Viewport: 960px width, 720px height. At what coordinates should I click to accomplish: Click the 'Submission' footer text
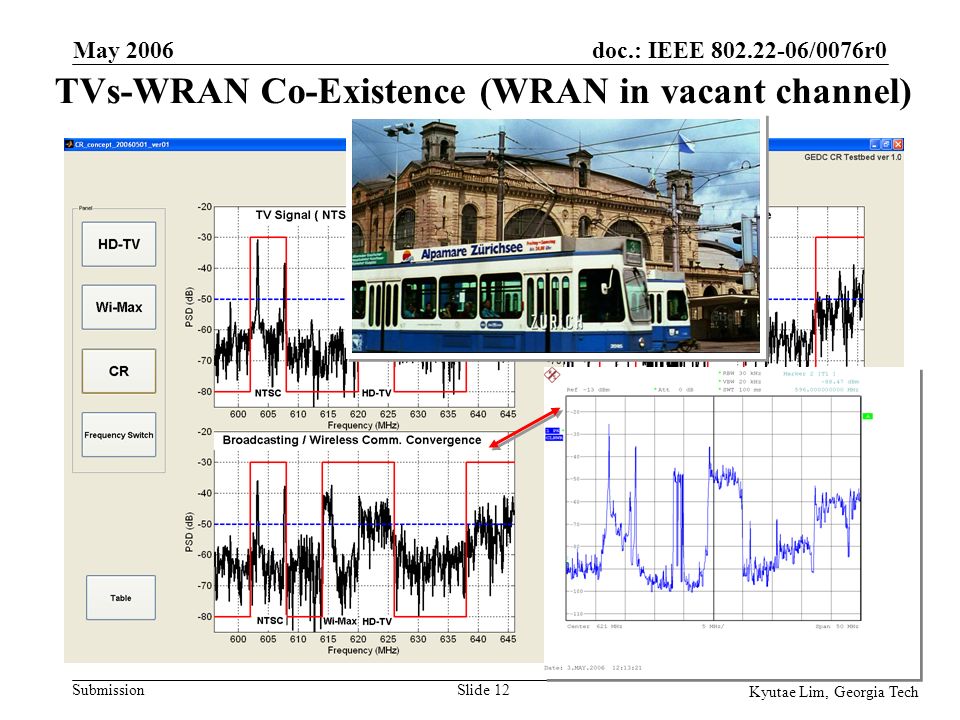coord(108,690)
